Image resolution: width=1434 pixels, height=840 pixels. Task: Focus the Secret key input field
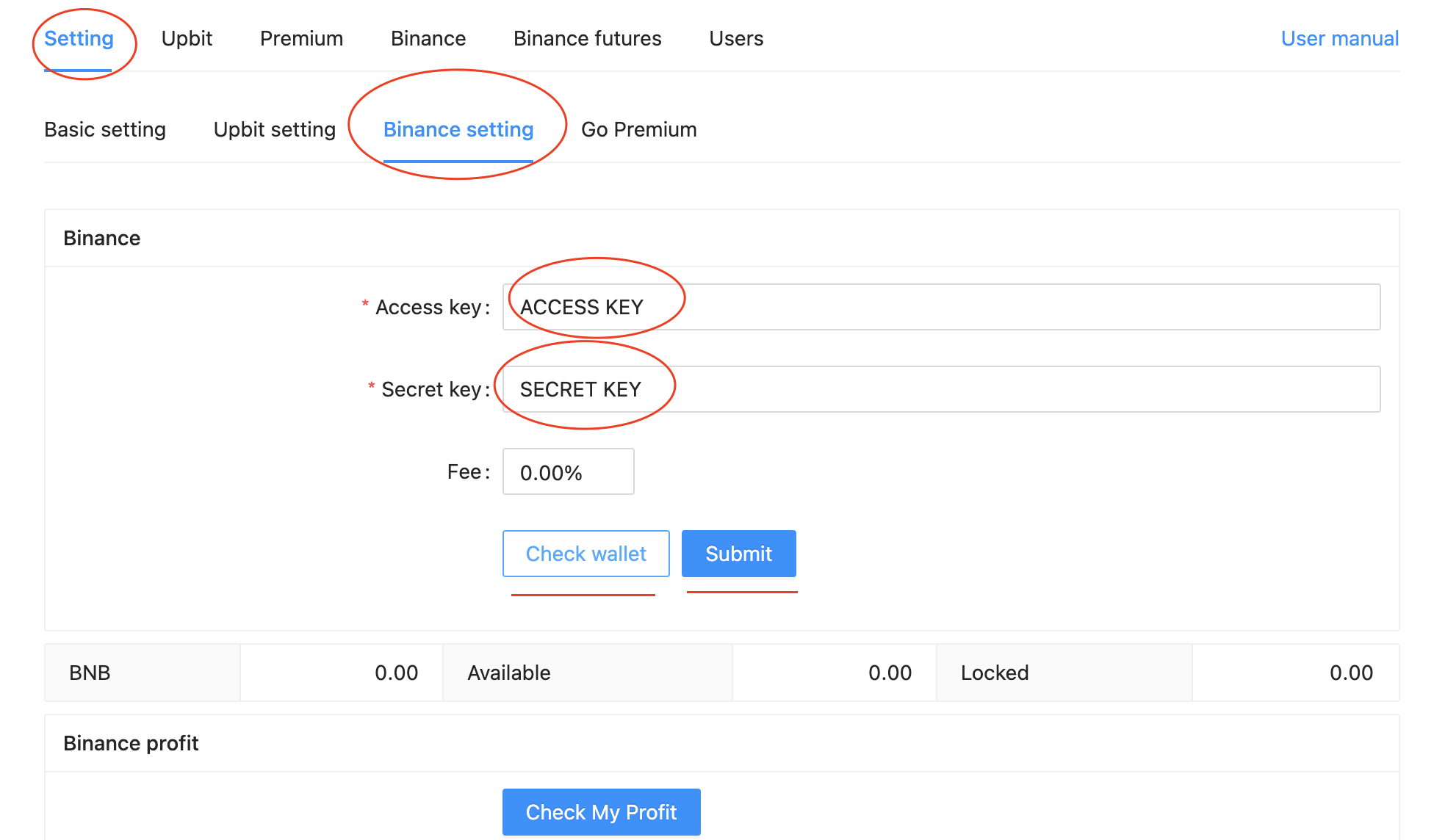coord(940,389)
